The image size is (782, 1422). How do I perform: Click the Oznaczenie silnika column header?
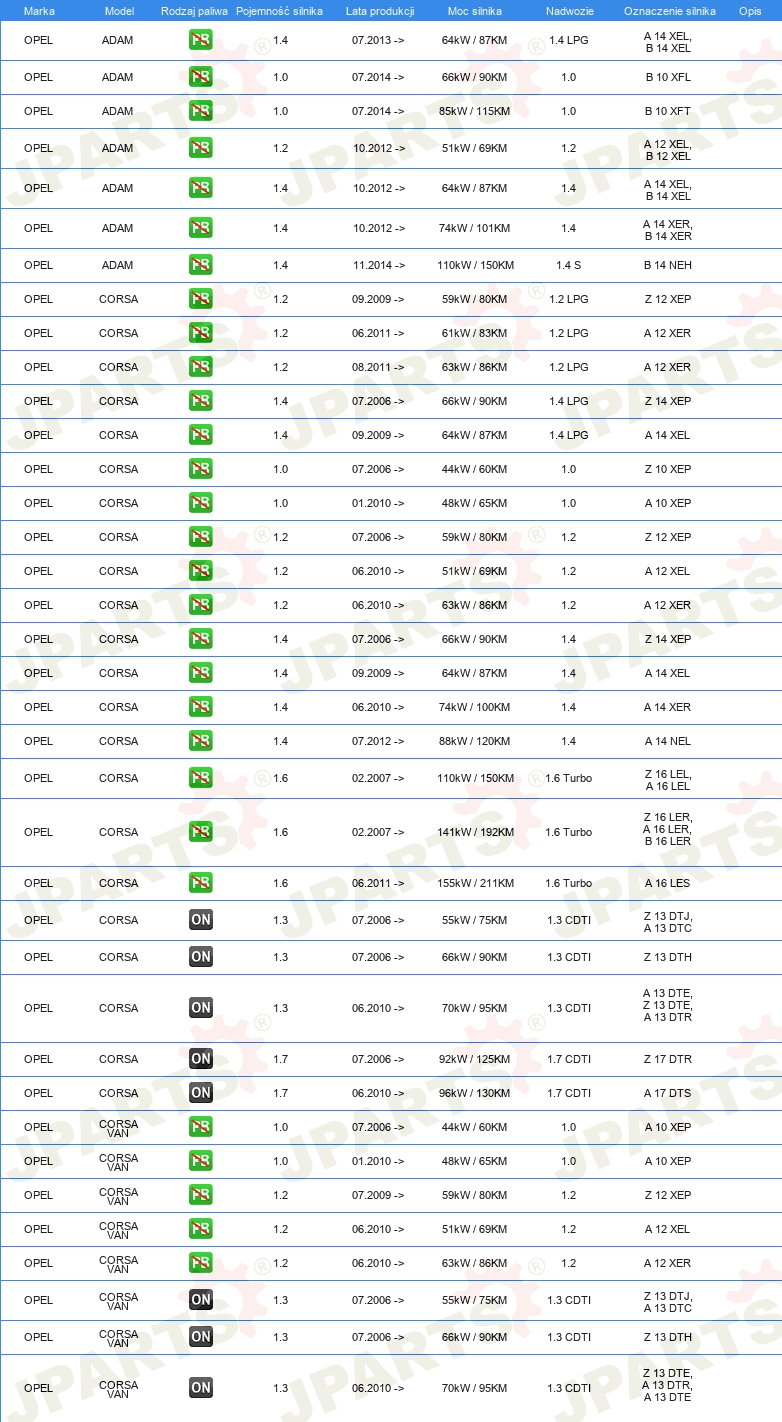(669, 10)
